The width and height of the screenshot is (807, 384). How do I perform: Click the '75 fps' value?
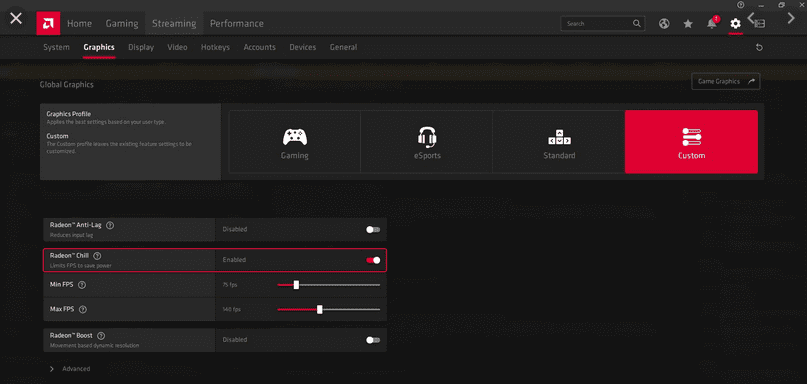pyautogui.click(x=230, y=285)
